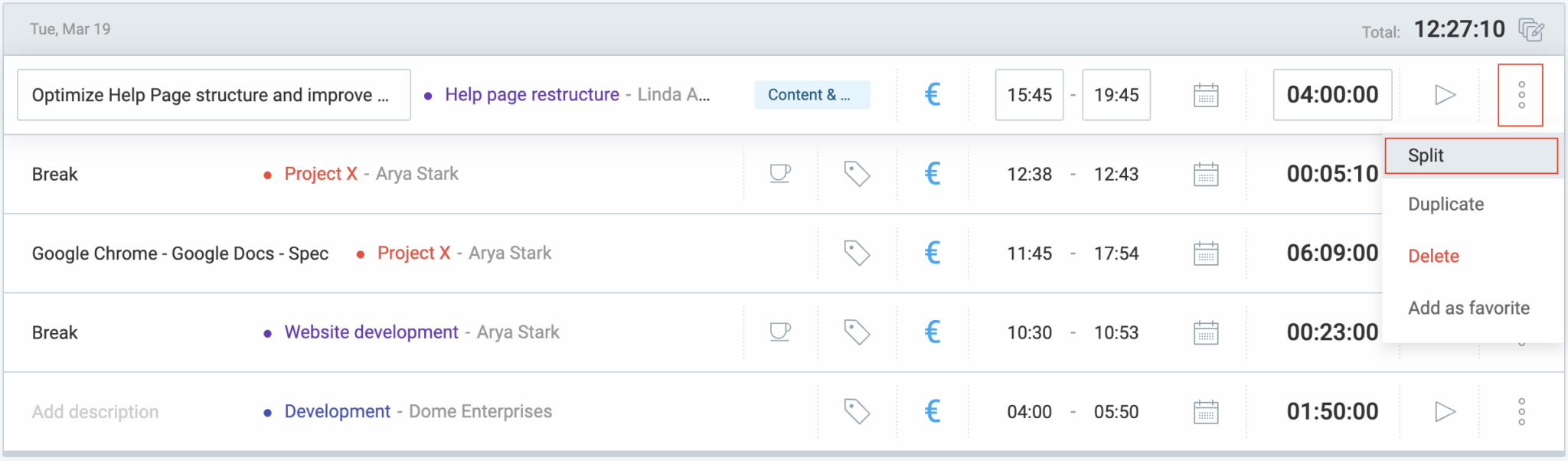Click the tag icon on the Development entry
This screenshot has height=461, width=1568.
(x=857, y=411)
